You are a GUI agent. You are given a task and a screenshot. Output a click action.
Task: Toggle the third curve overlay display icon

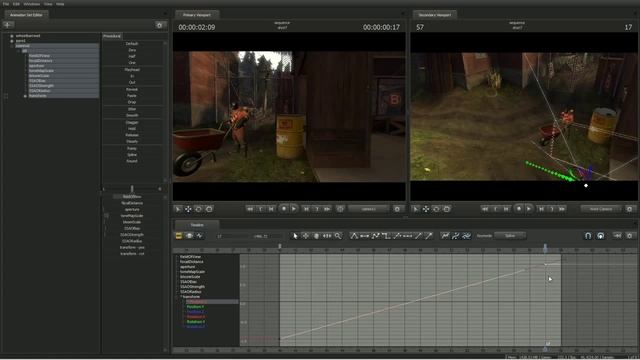[466, 236]
